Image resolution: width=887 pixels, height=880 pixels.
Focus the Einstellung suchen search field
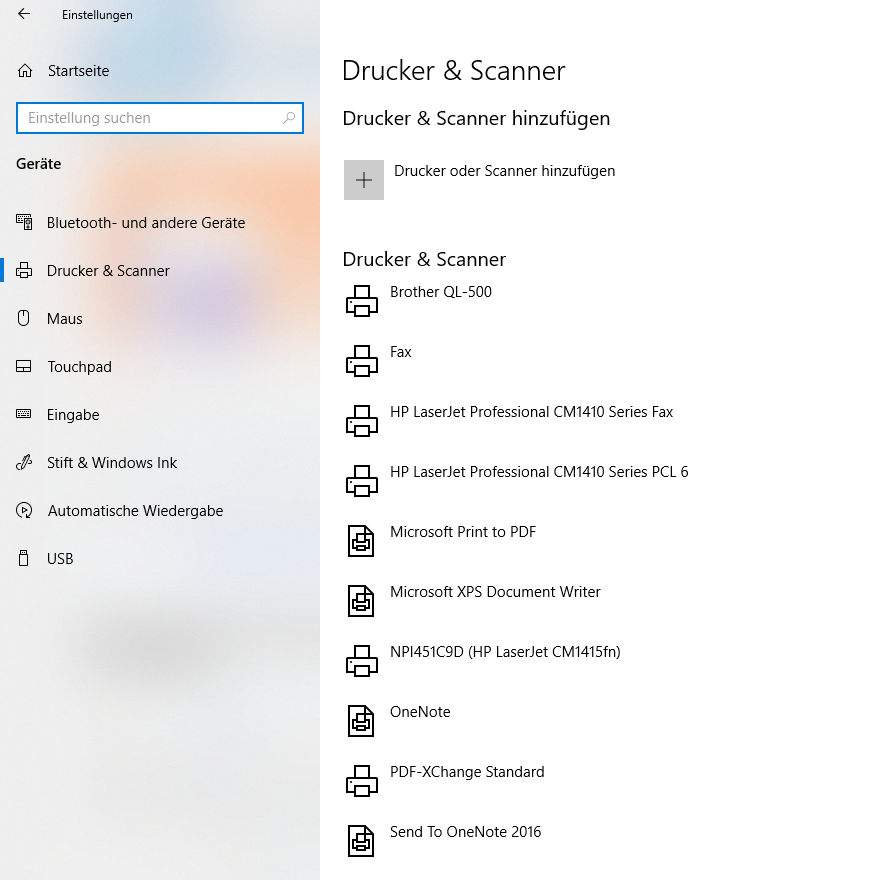(160, 118)
